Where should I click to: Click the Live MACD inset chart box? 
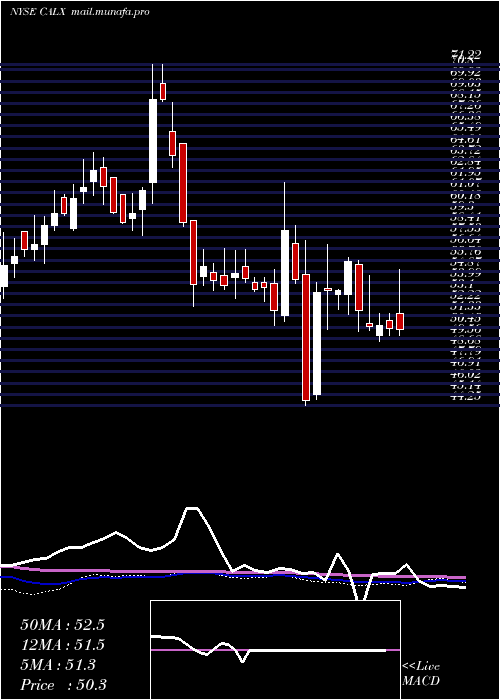(x=275, y=650)
